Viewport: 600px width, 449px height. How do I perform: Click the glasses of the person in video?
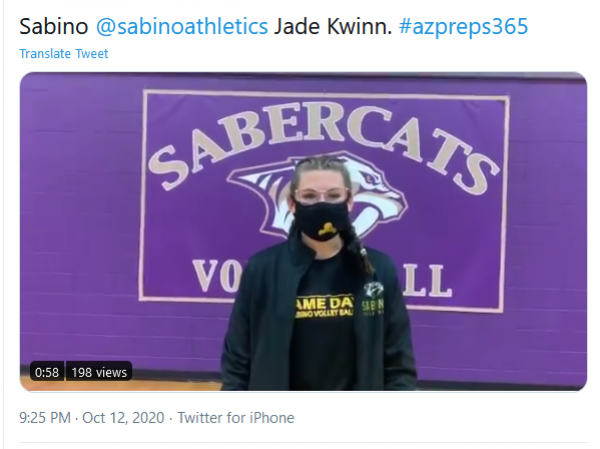pos(321,195)
